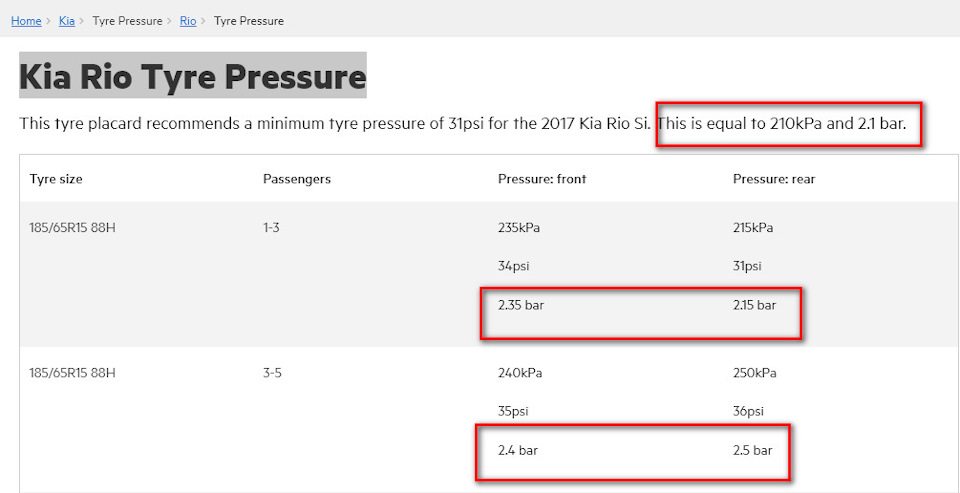Click the Pressure: rear column header
This screenshot has height=493, width=960.
(775, 179)
